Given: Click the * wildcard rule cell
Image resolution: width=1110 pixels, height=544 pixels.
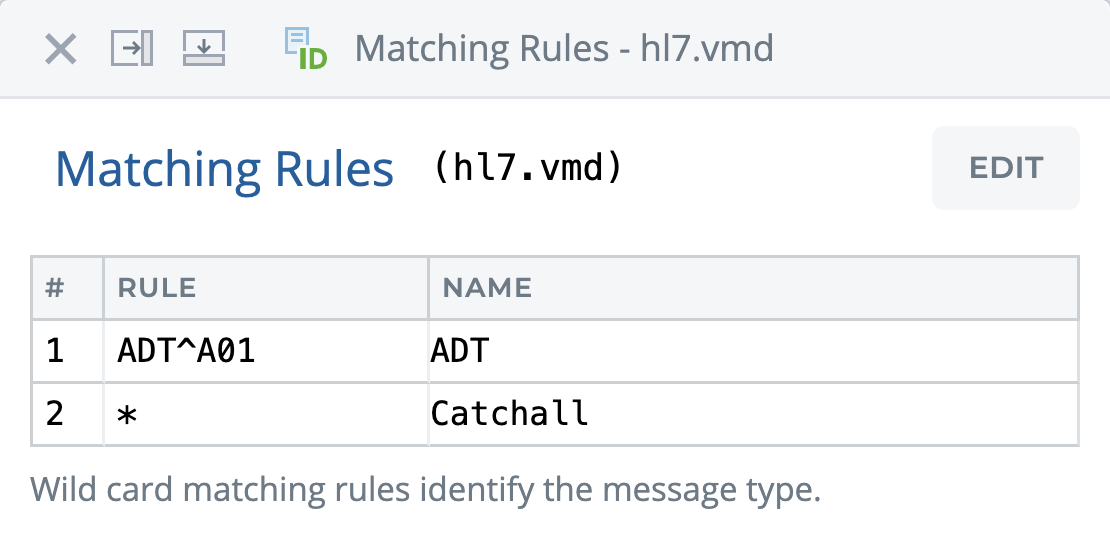Looking at the screenshot, I should tap(128, 413).
